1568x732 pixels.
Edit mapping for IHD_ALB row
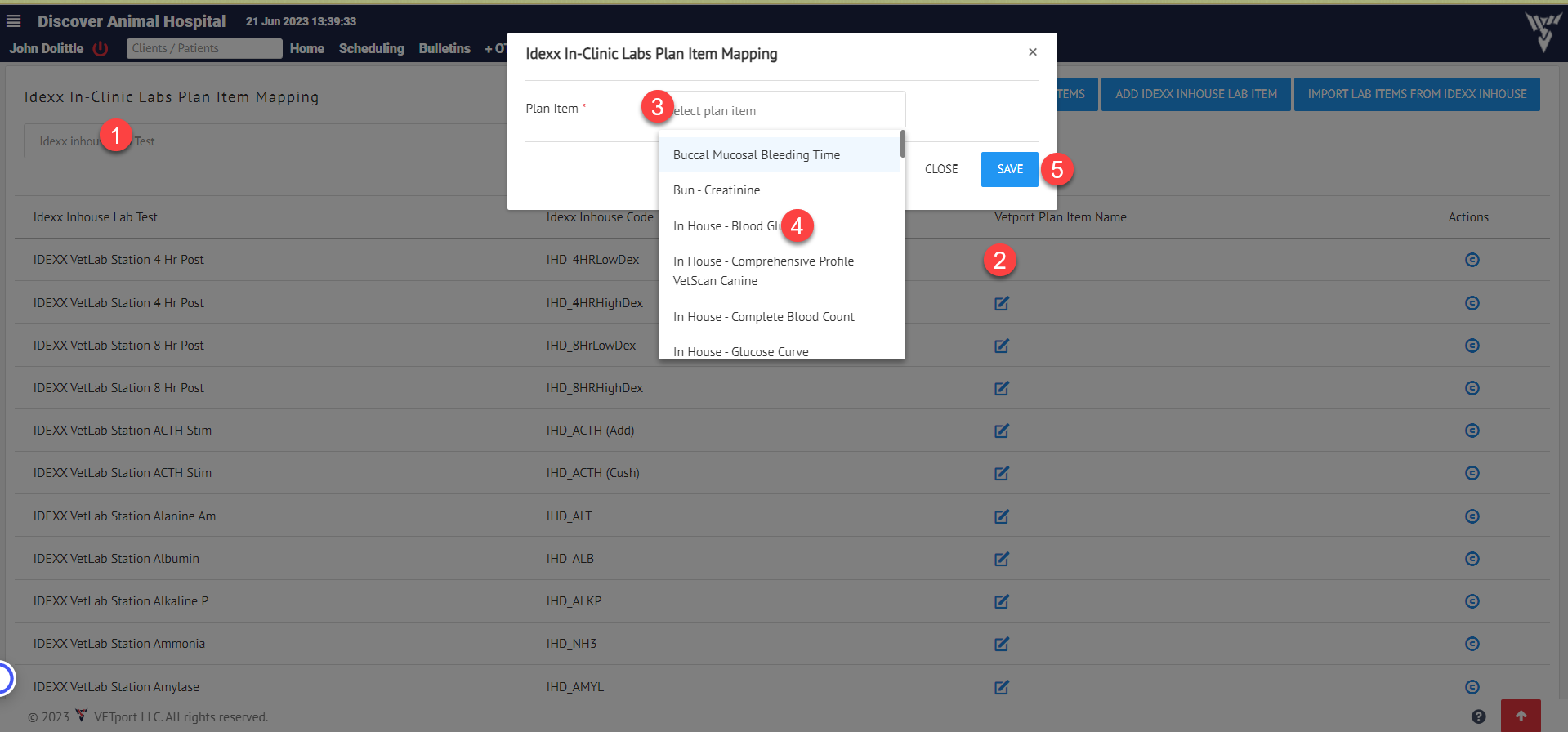pyautogui.click(x=1002, y=559)
